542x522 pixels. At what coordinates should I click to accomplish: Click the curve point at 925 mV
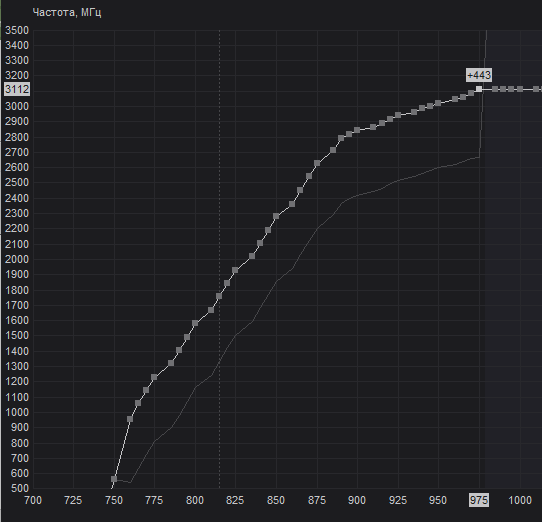click(x=398, y=115)
